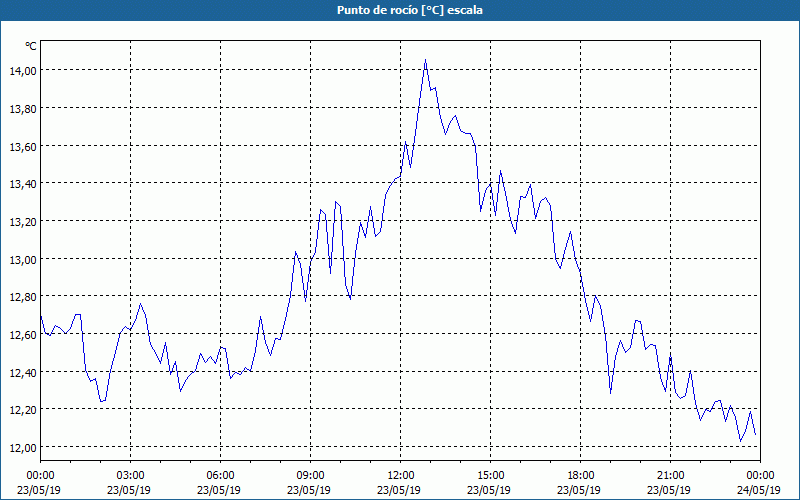800x500 pixels.
Task: Click the °C unit label
Action: pos(31,46)
